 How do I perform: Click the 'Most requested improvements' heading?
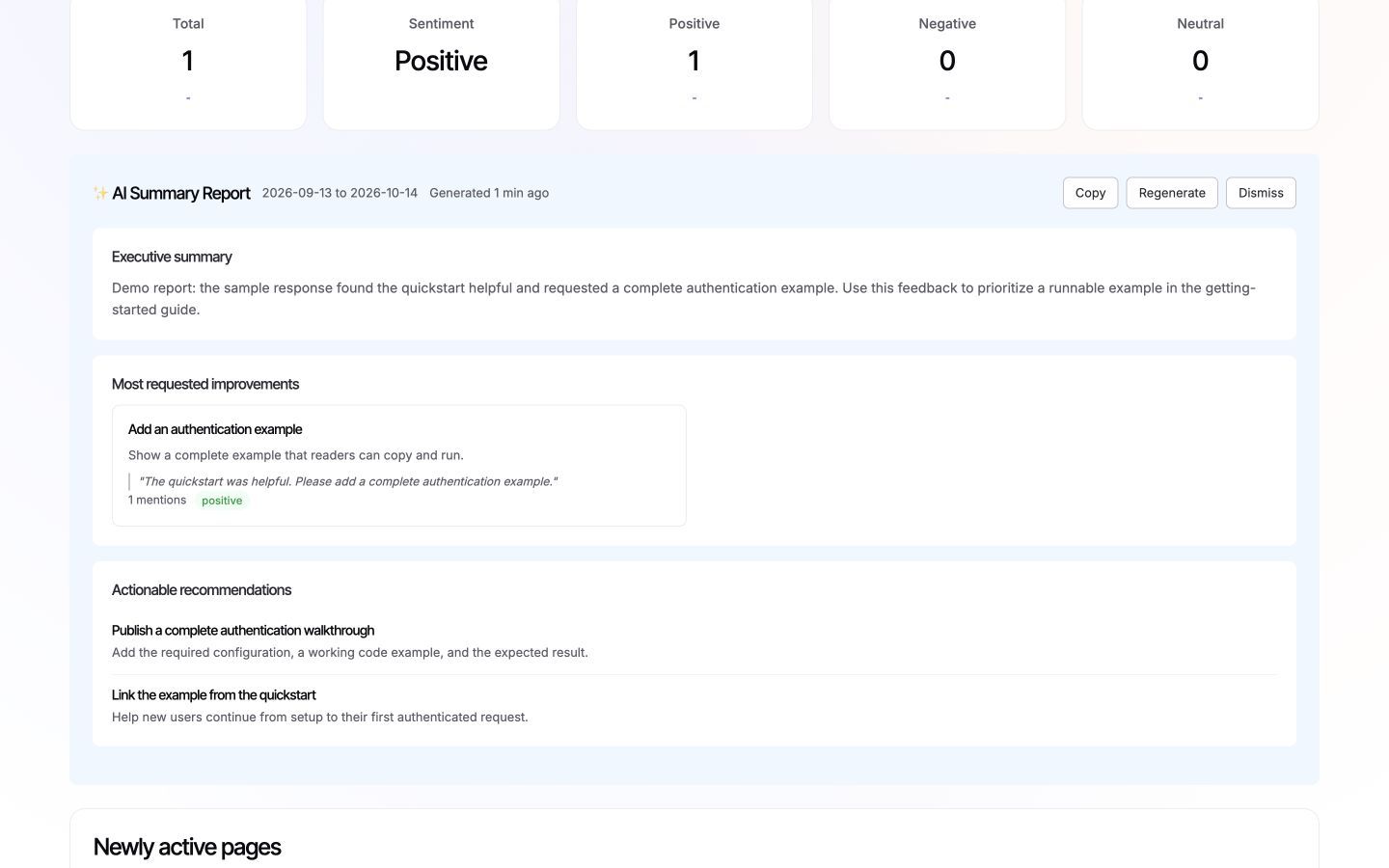click(x=205, y=384)
